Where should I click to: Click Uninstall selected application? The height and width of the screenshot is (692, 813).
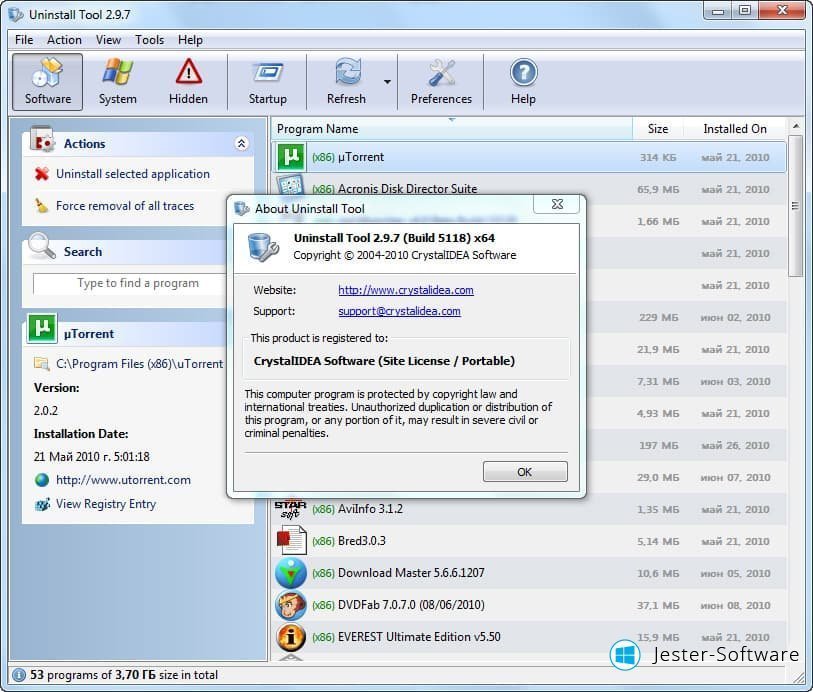tap(132, 174)
